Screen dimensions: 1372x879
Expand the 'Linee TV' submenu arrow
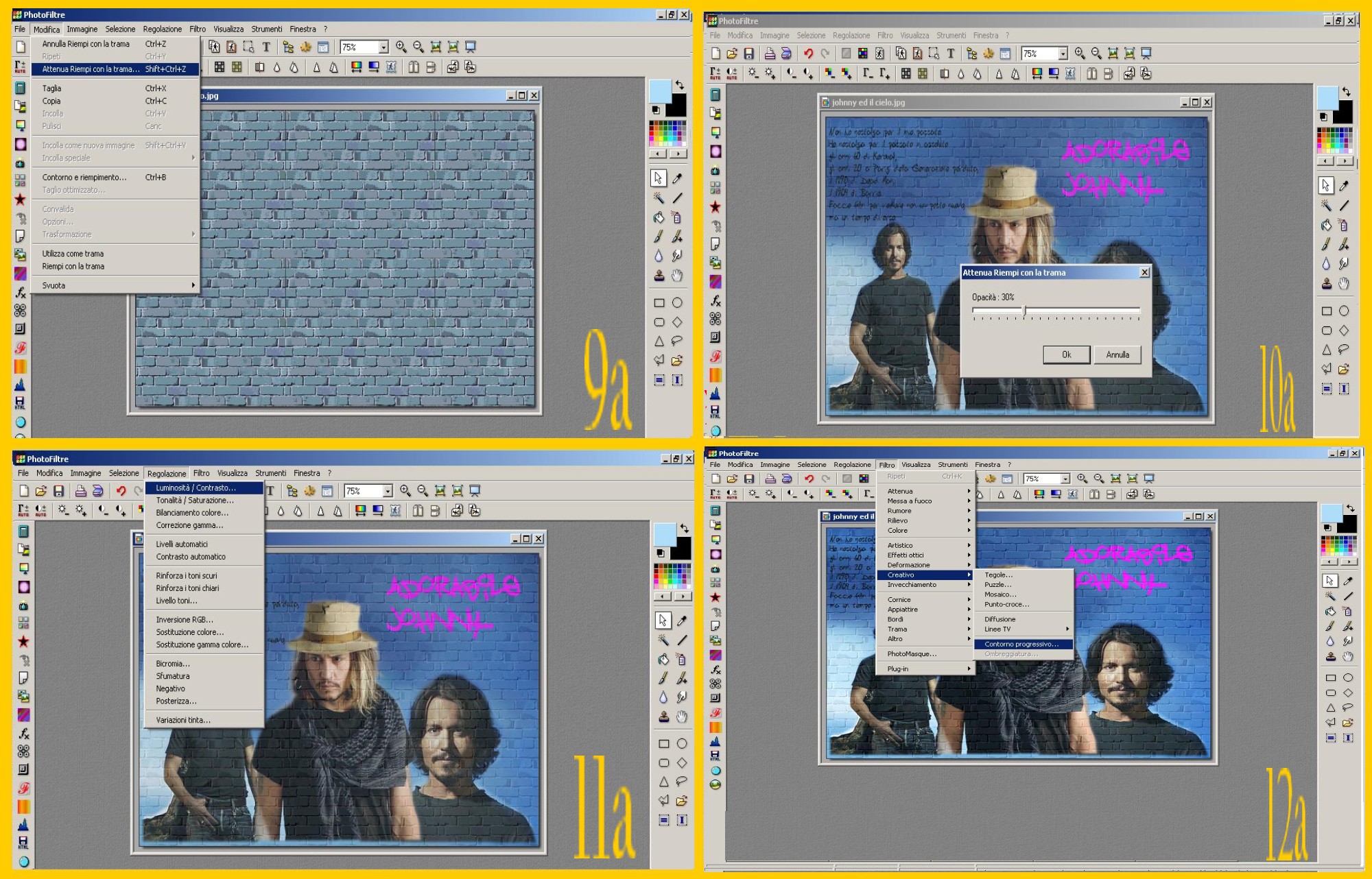pyautogui.click(x=1067, y=629)
